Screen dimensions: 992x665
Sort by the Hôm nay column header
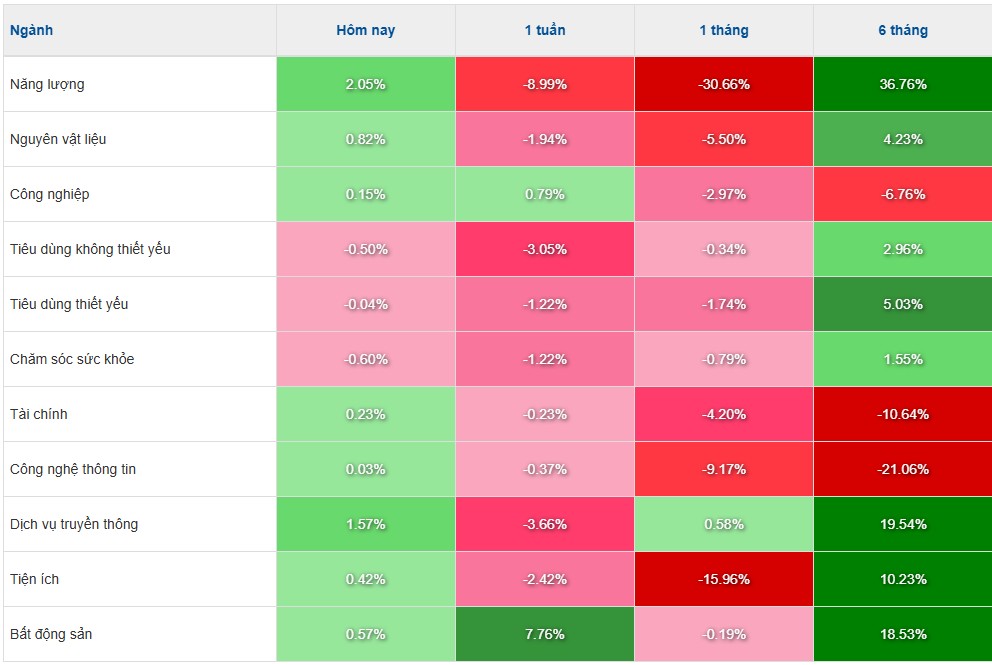click(365, 30)
